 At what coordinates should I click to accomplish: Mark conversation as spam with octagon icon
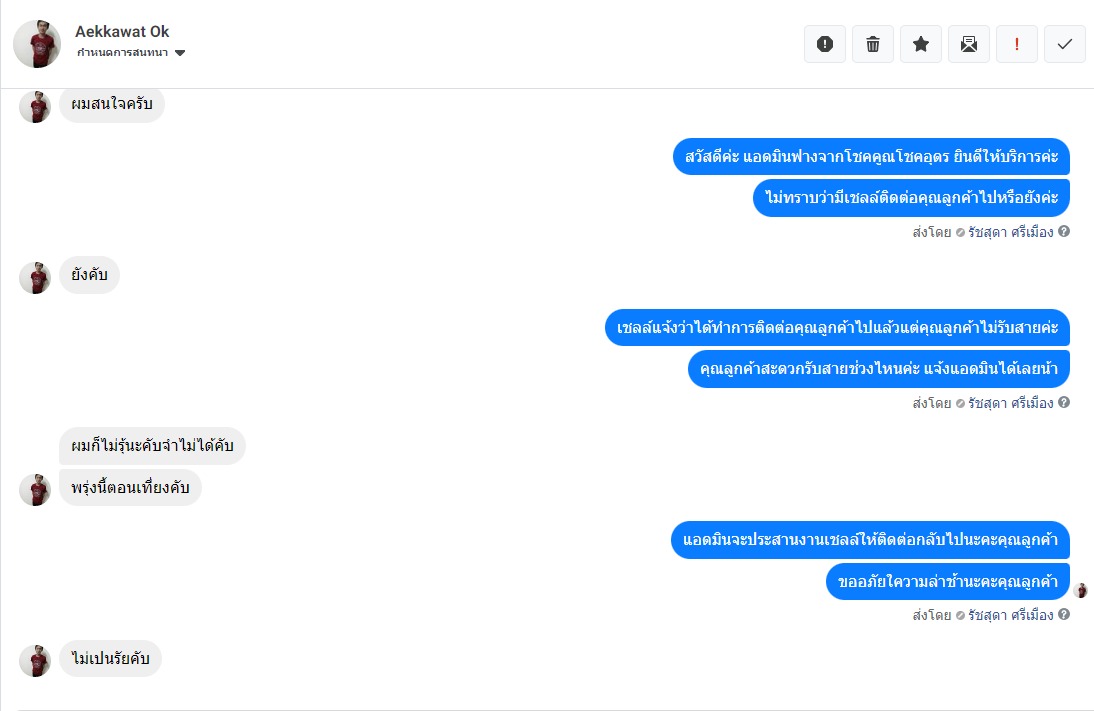pos(825,44)
